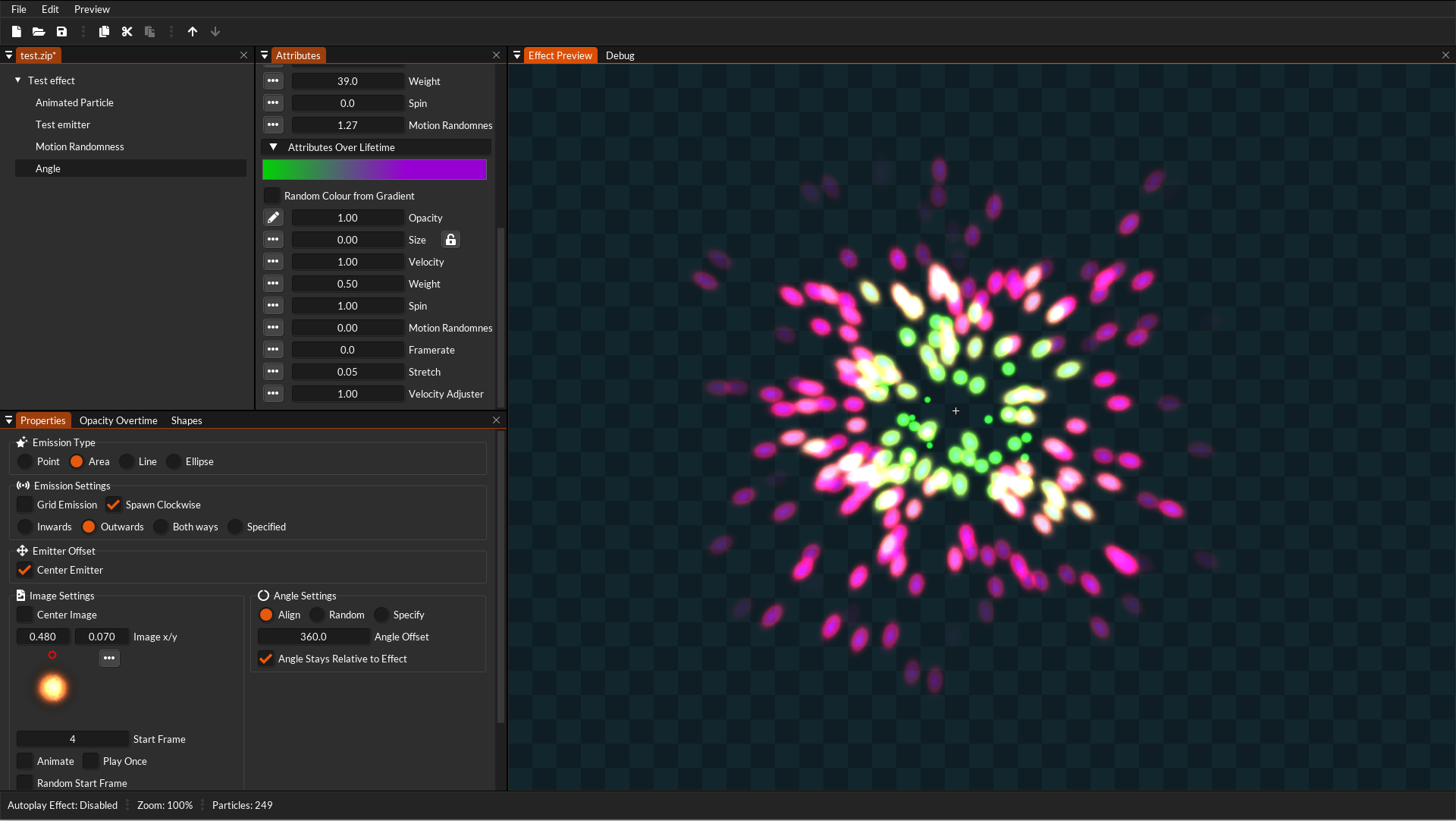Screen dimensions: 1456x821
Task: Open a file with the folder icon
Action: coord(39,32)
